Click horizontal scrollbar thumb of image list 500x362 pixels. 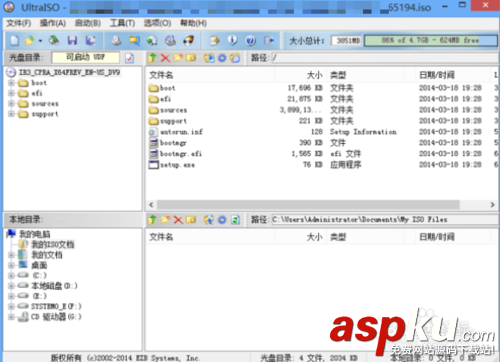tap(308, 204)
